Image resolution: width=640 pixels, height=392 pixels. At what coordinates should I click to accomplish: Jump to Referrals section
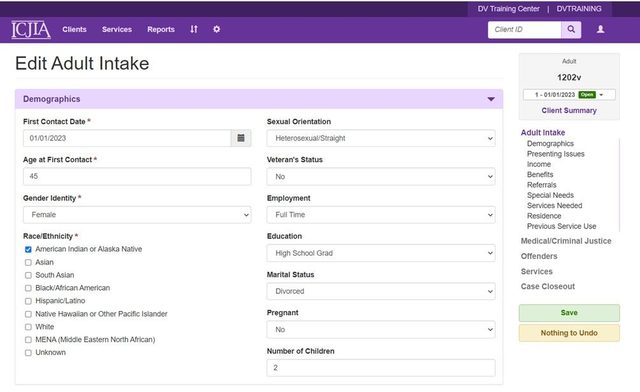coord(542,185)
